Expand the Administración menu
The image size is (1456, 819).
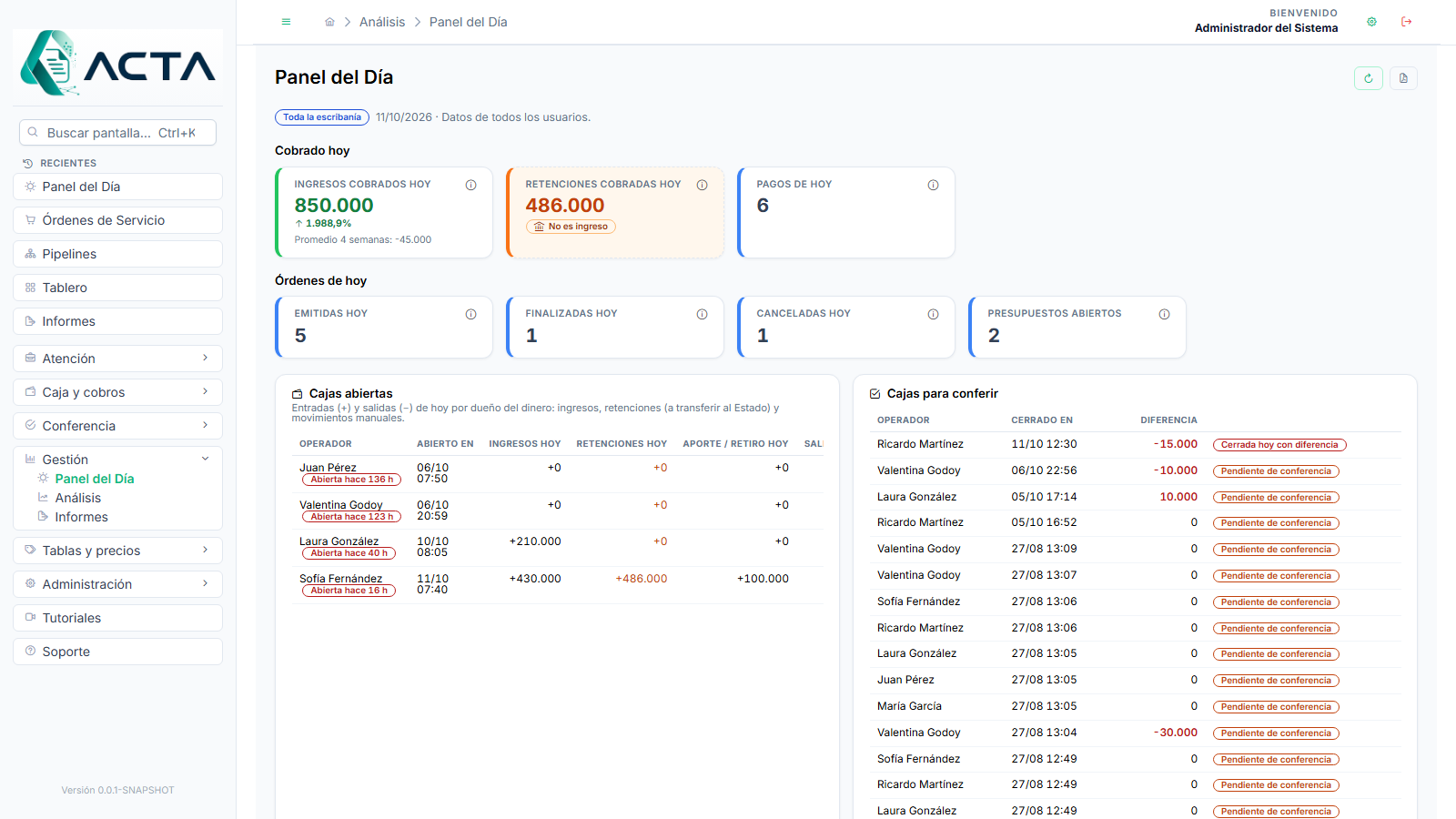click(118, 584)
